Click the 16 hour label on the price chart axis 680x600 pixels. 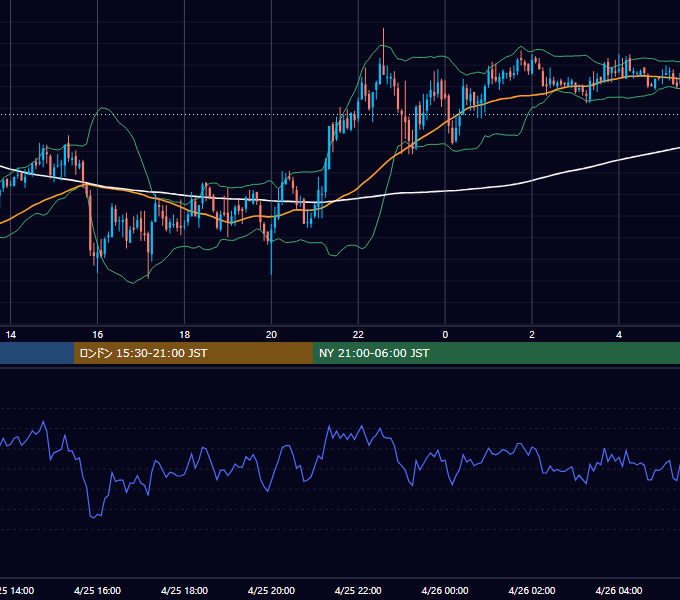98,335
